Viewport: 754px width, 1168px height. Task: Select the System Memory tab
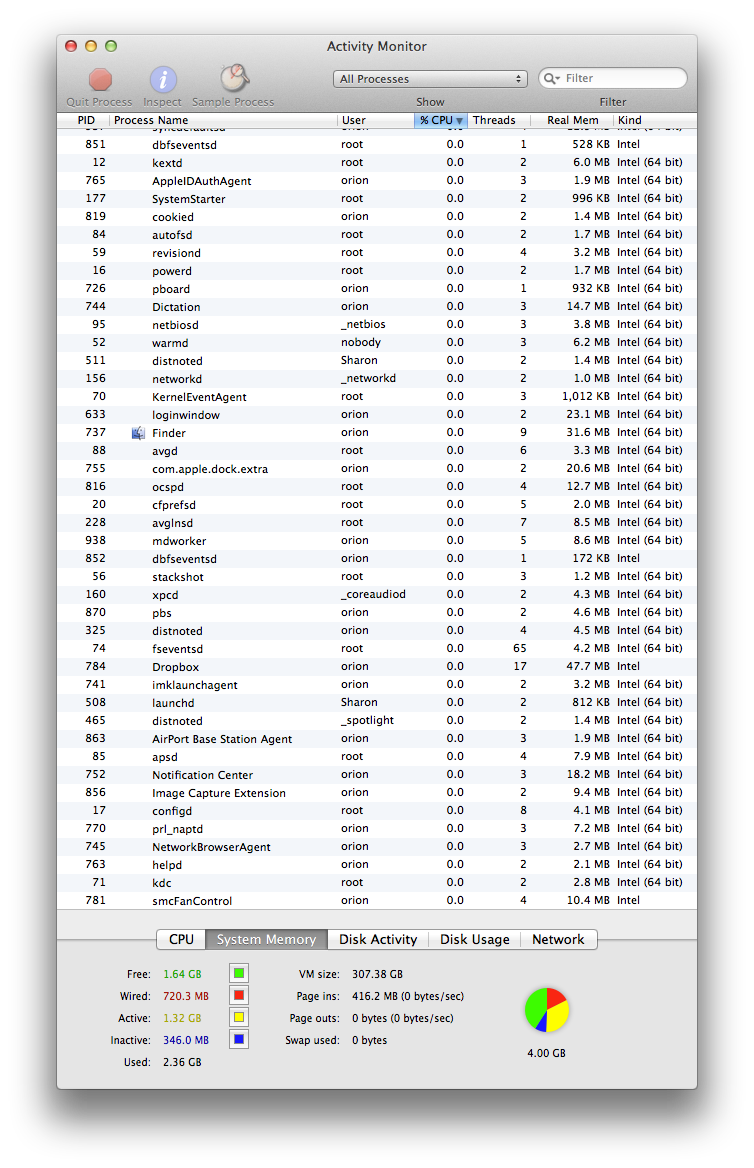click(x=266, y=939)
